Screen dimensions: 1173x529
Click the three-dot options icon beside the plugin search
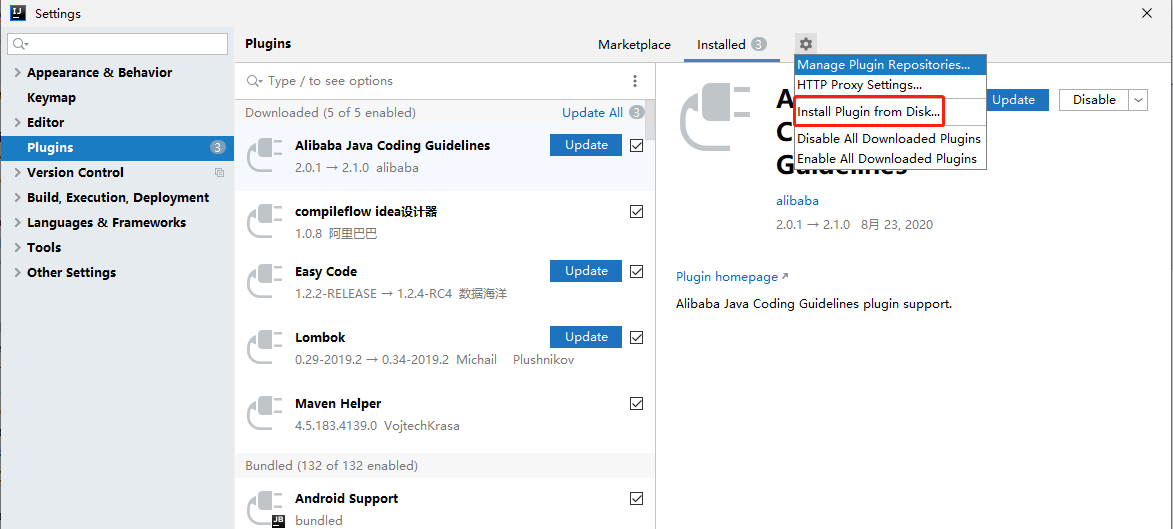pyautogui.click(x=634, y=81)
